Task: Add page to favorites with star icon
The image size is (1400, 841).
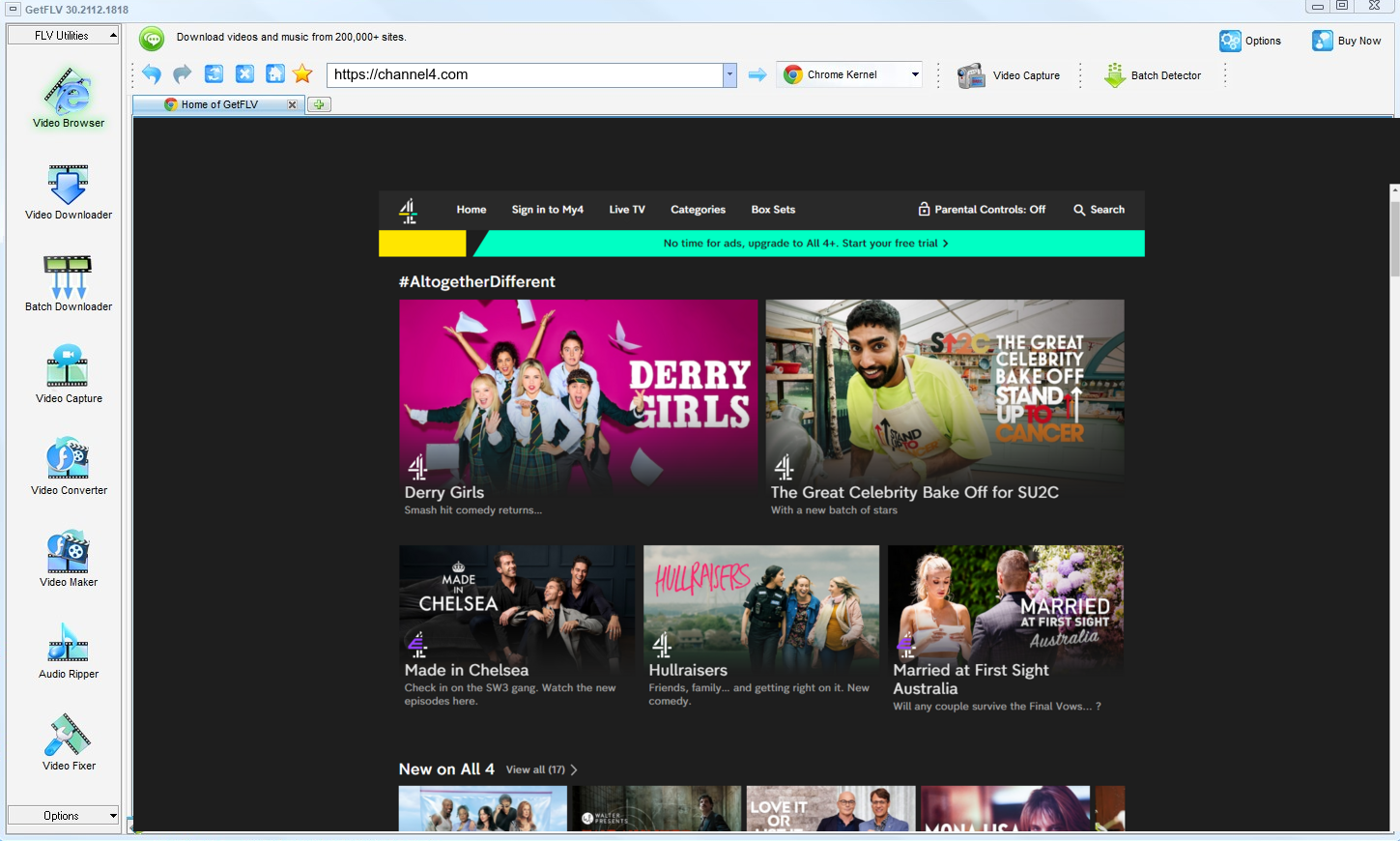Action: 302,74
